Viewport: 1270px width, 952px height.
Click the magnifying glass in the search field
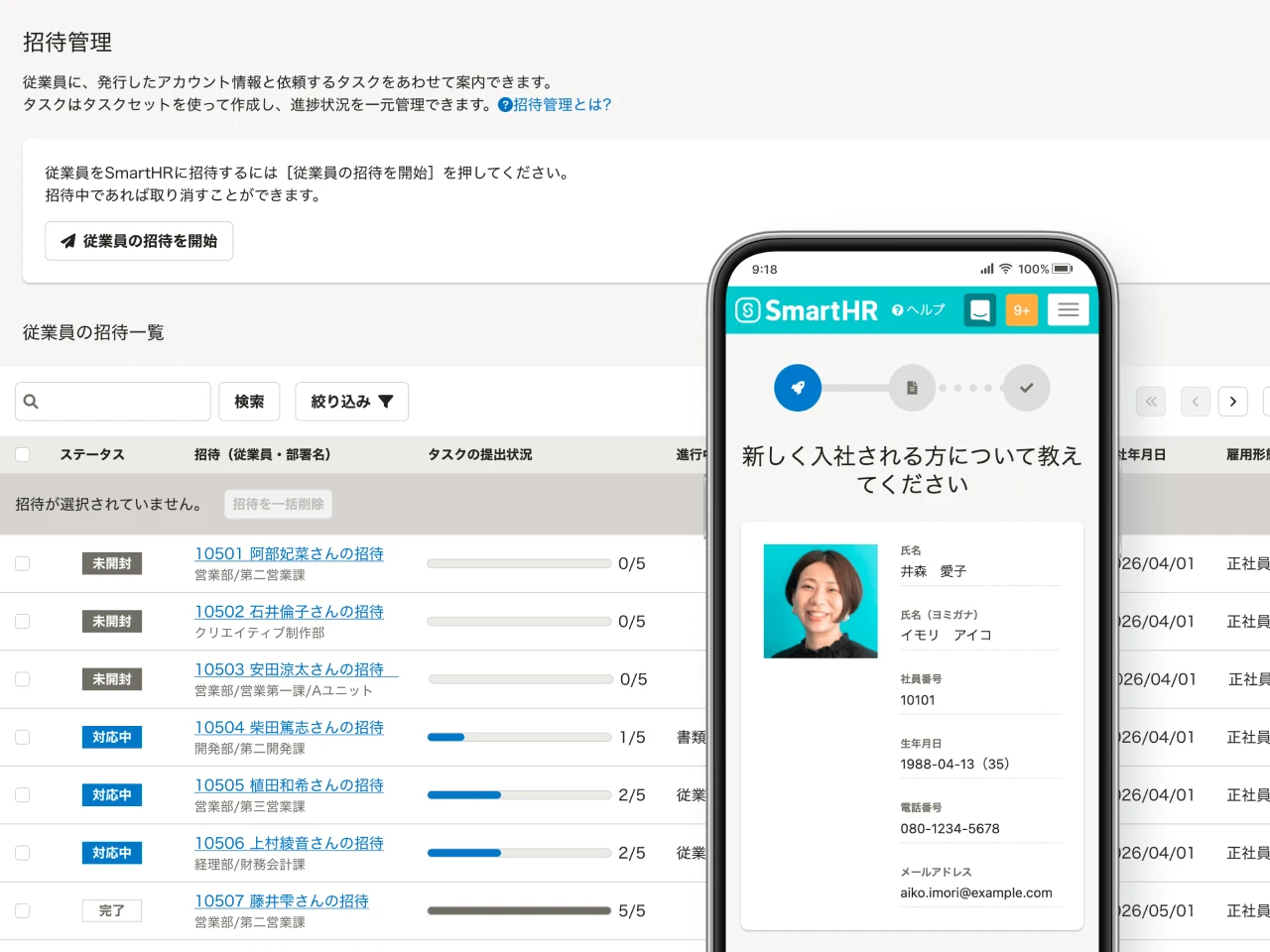click(32, 401)
